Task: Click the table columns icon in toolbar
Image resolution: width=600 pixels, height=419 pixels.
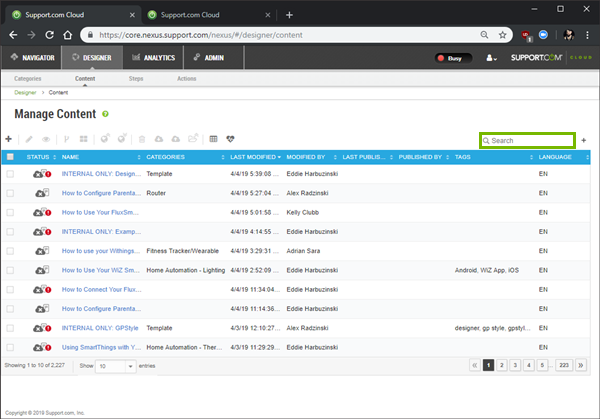Action: tap(214, 139)
